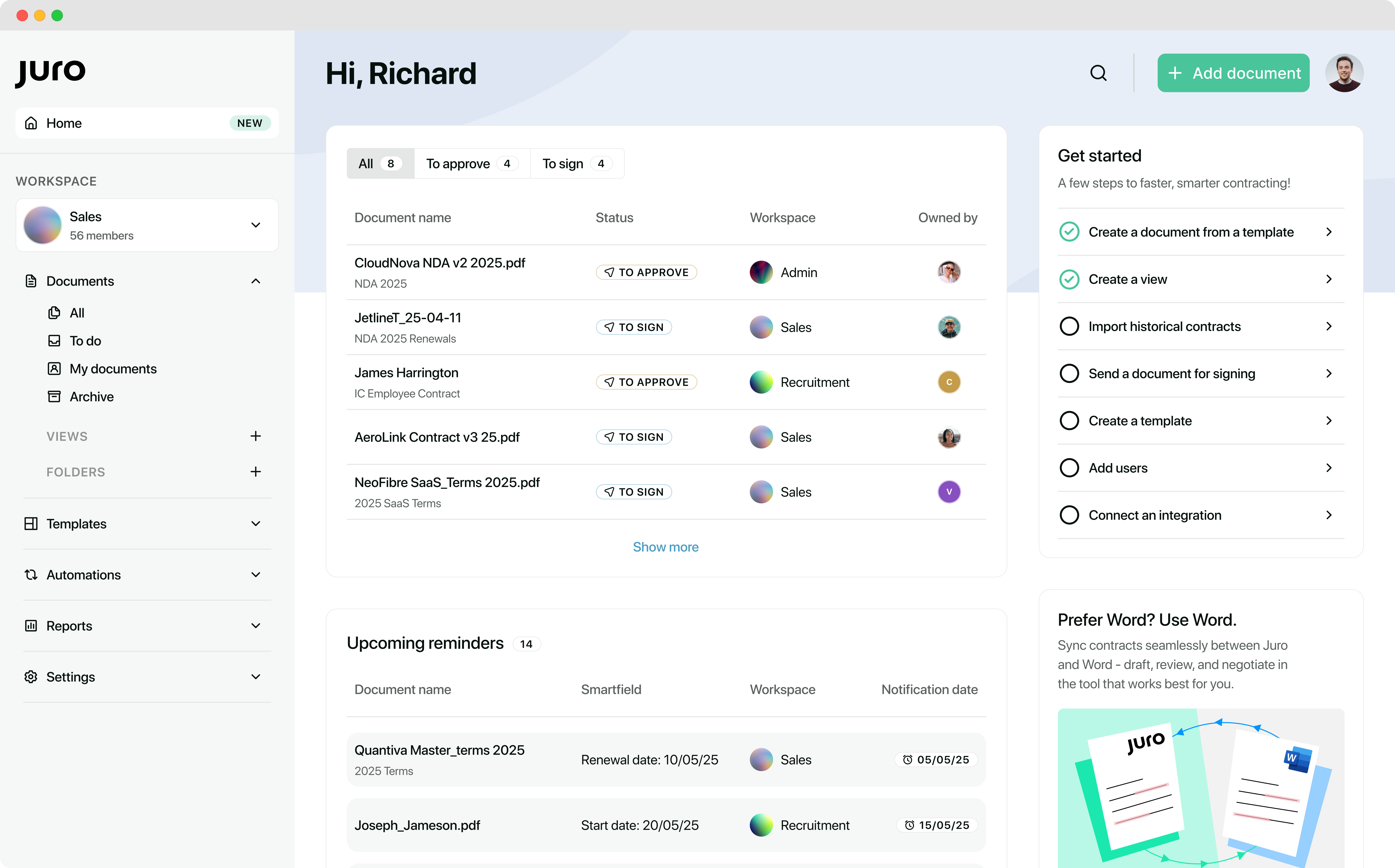Image resolution: width=1395 pixels, height=868 pixels.
Task: Check the Import historical contracts circle
Action: [x=1069, y=326]
